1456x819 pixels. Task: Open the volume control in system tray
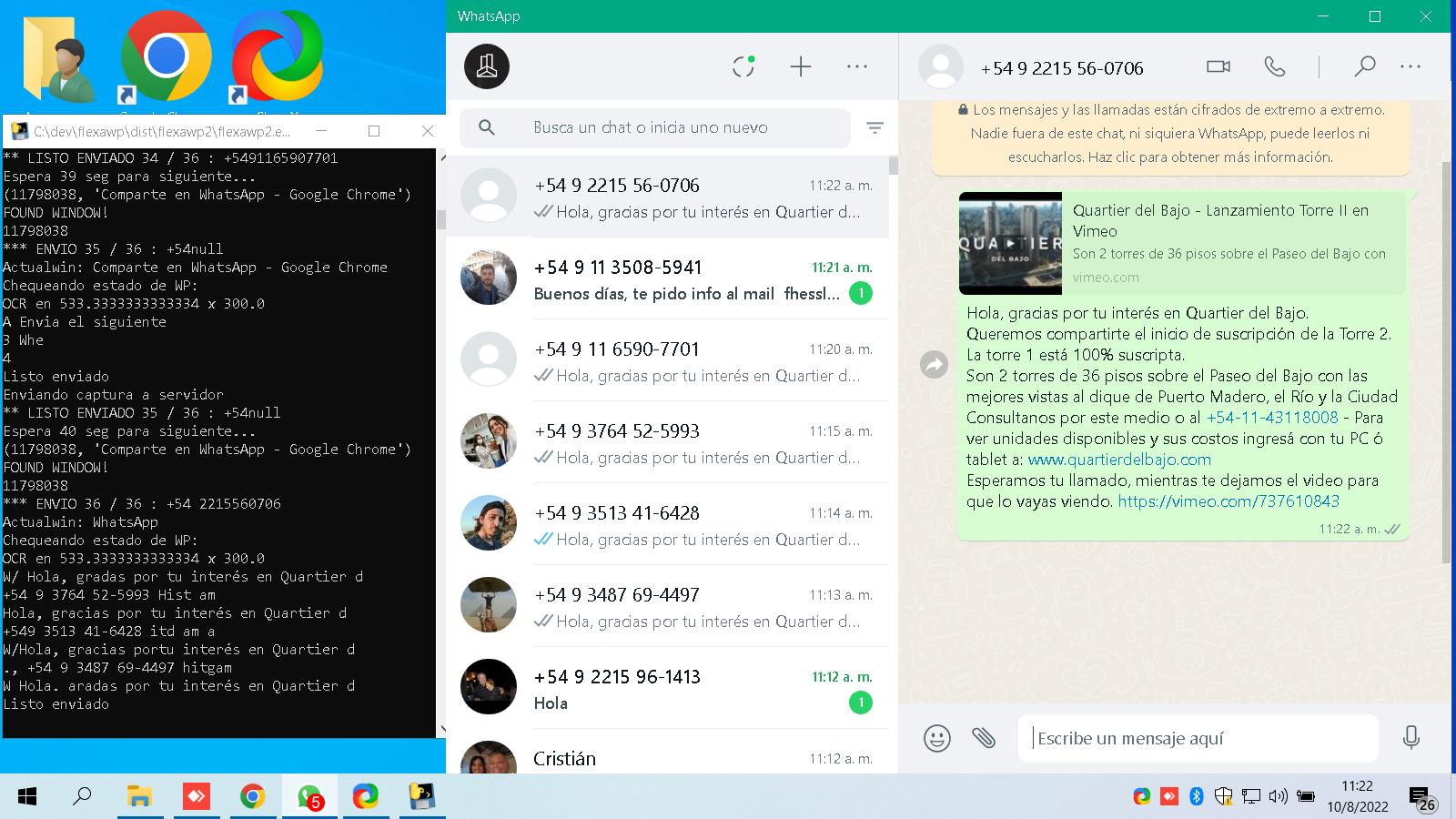(1278, 797)
